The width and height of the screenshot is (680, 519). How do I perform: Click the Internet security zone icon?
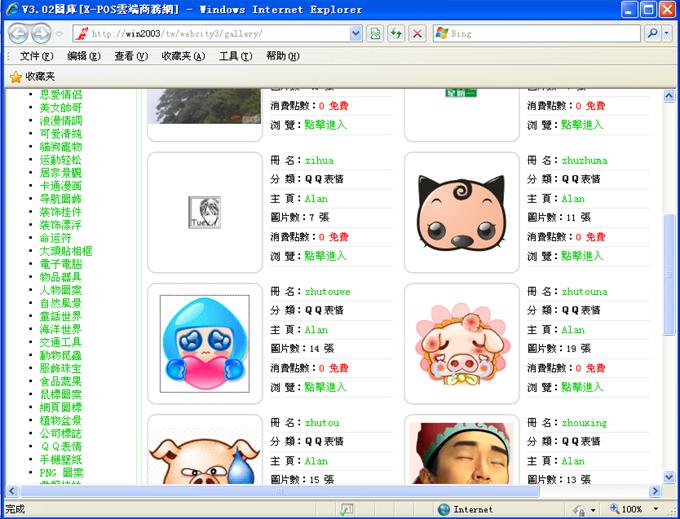pos(444,509)
